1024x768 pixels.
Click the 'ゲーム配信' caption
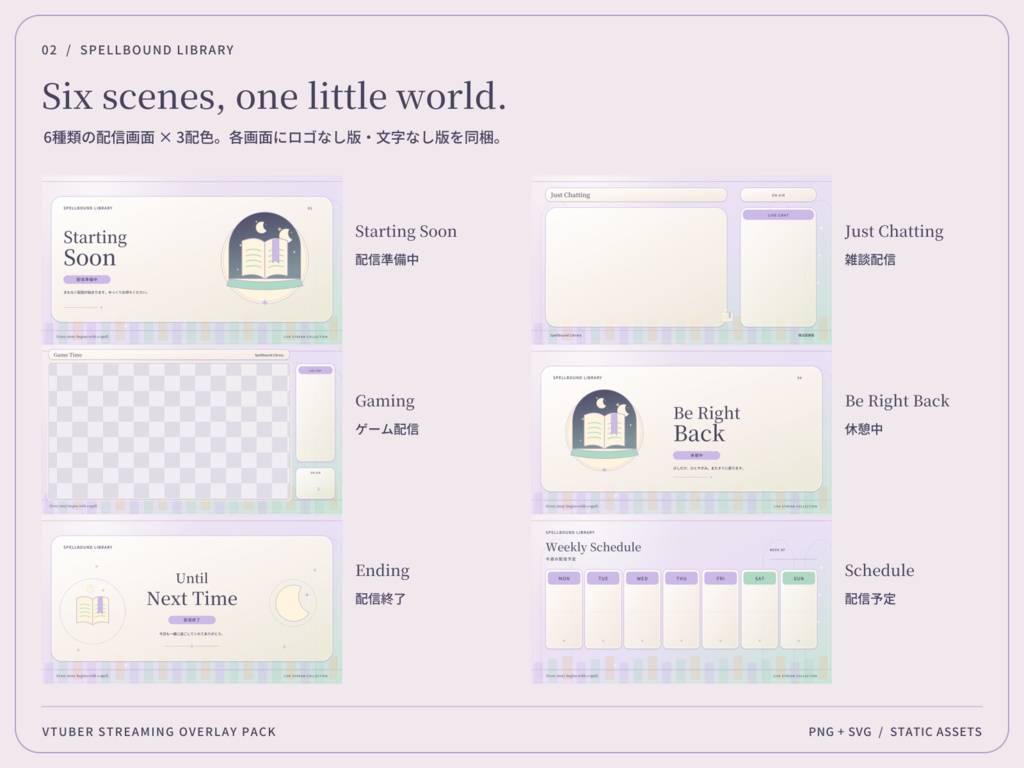pos(387,429)
